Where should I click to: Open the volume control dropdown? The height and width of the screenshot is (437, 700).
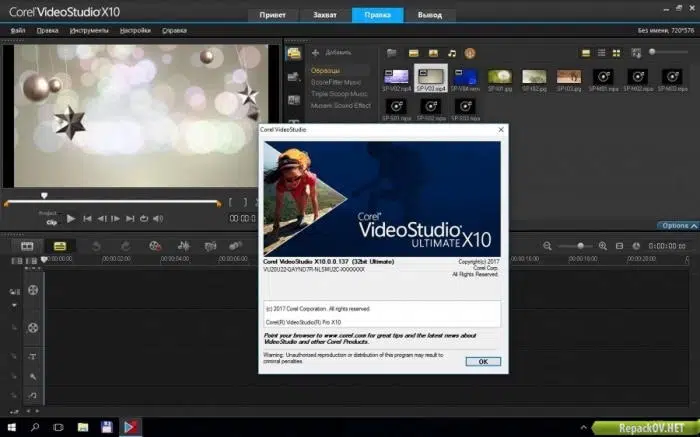point(158,219)
